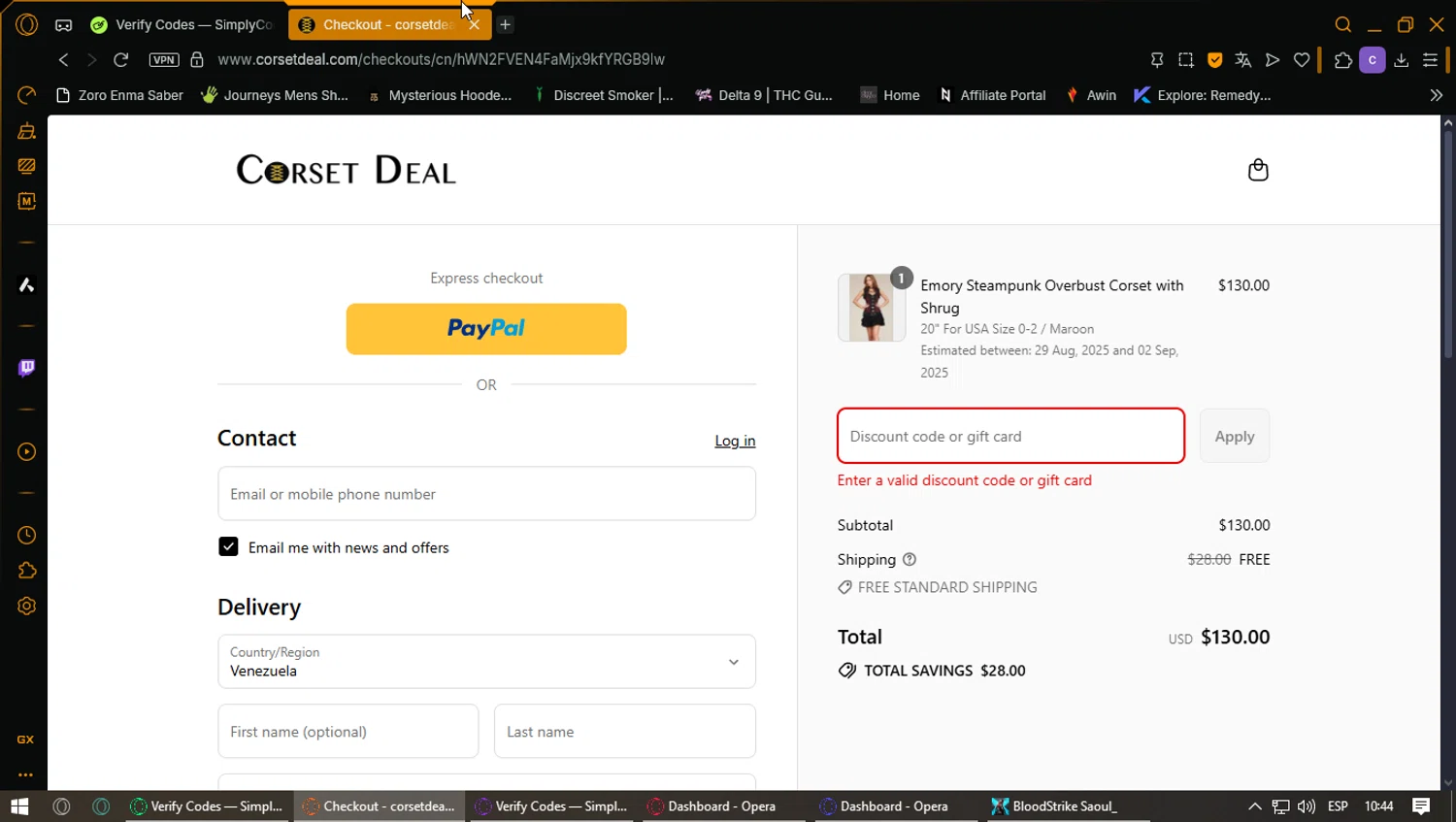Image resolution: width=1456 pixels, height=822 pixels.
Task: Open Extensions cube icon in sidebar
Action: 27,571
